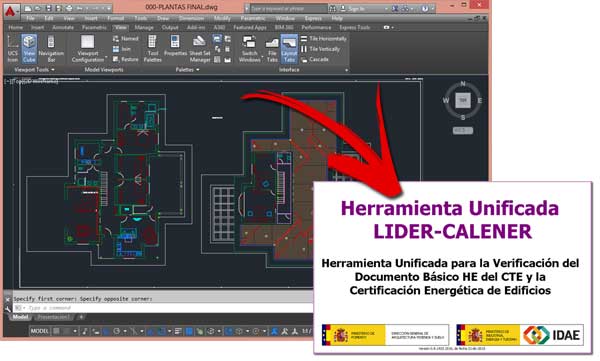Image resolution: width=600 pixels, height=361 pixels.
Task: Expand the Palettes panel
Action: [187, 70]
